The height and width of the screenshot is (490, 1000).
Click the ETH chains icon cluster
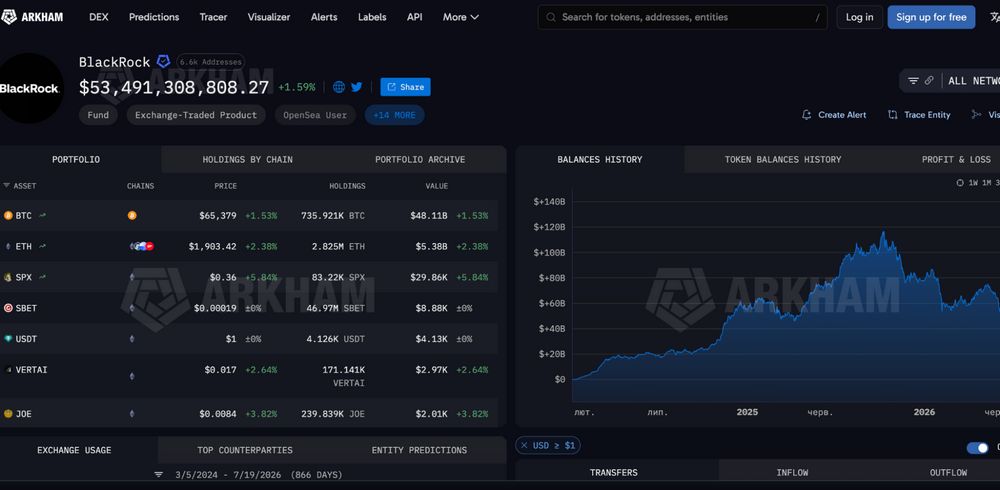coord(142,246)
